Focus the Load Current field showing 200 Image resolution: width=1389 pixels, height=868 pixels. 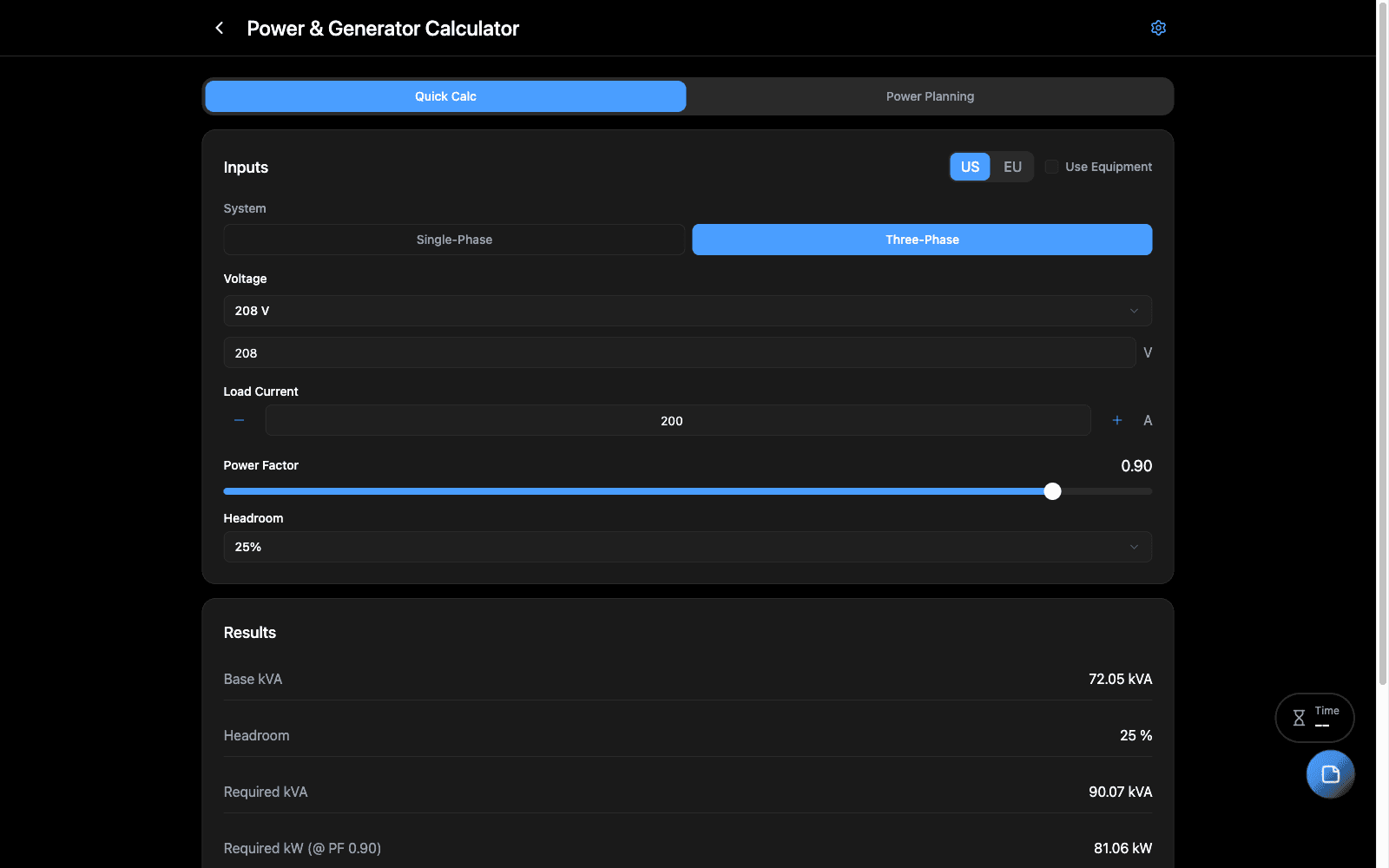click(x=678, y=420)
